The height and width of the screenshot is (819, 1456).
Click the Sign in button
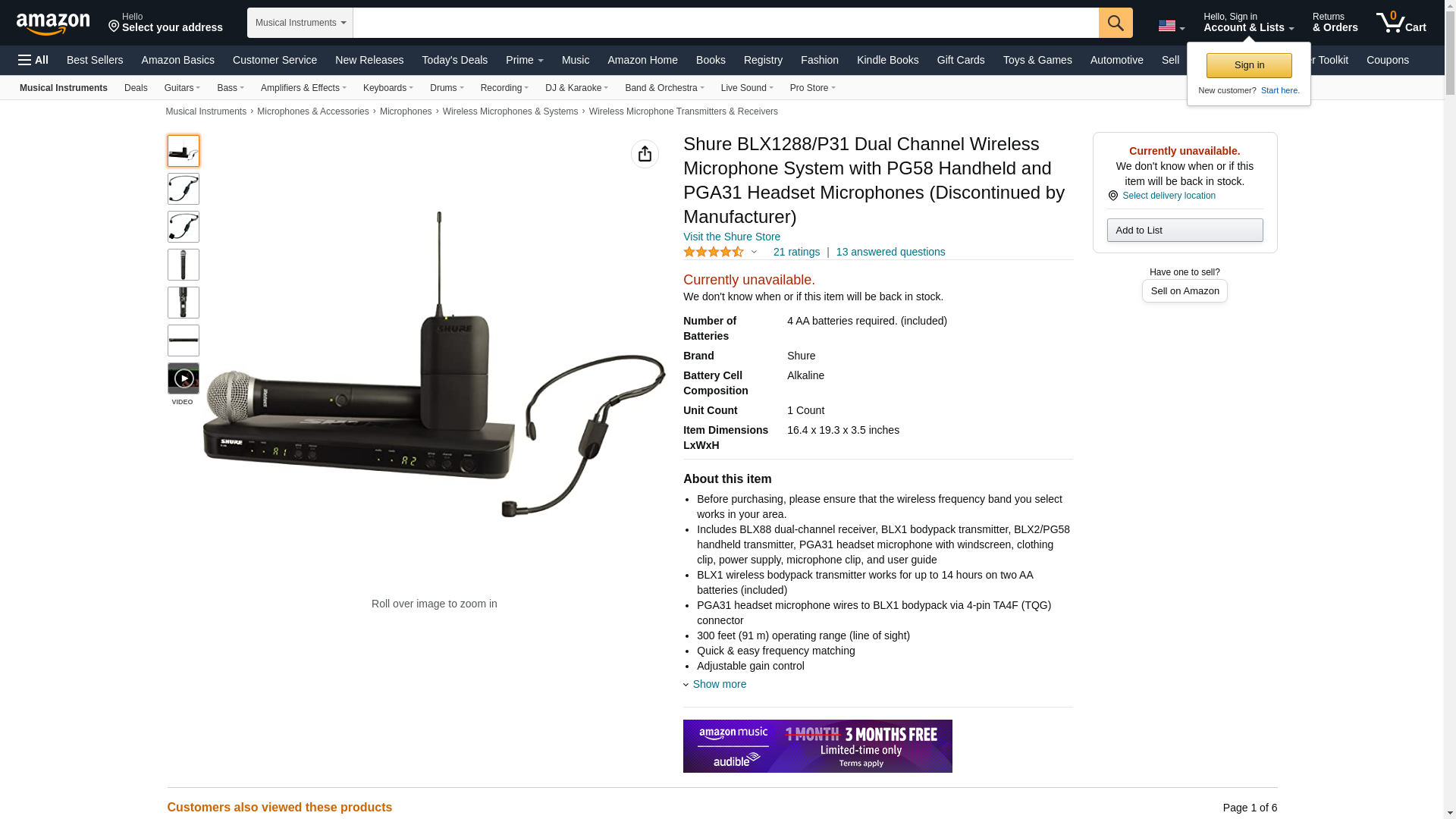click(1248, 65)
